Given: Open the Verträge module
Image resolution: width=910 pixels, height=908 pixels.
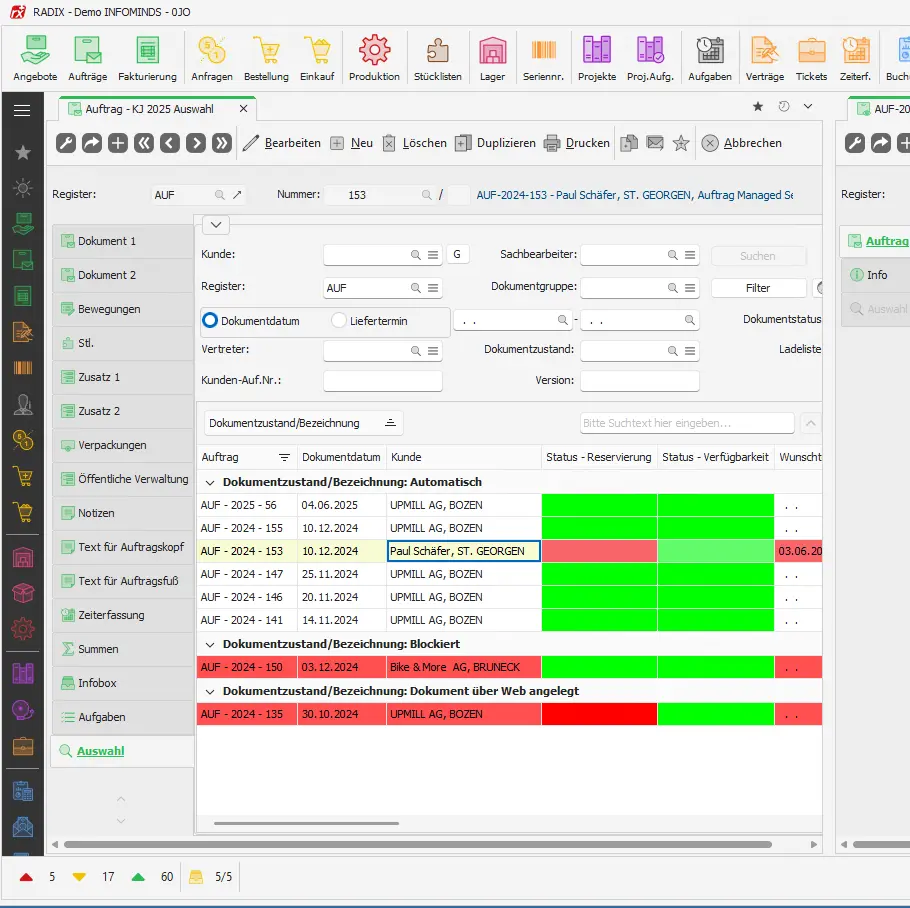Looking at the screenshot, I should coord(764,58).
